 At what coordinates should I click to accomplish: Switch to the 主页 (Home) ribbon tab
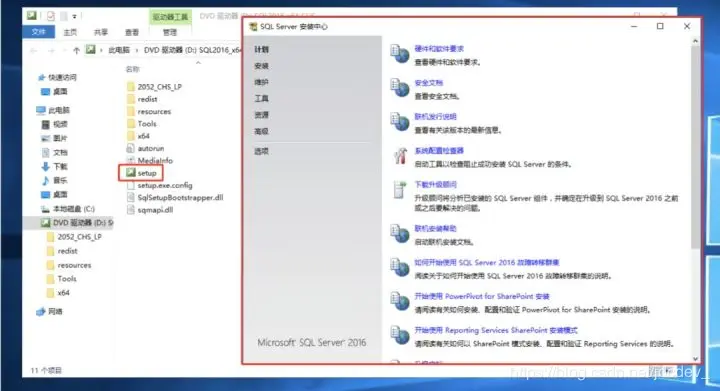pyautogui.click(x=70, y=32)
